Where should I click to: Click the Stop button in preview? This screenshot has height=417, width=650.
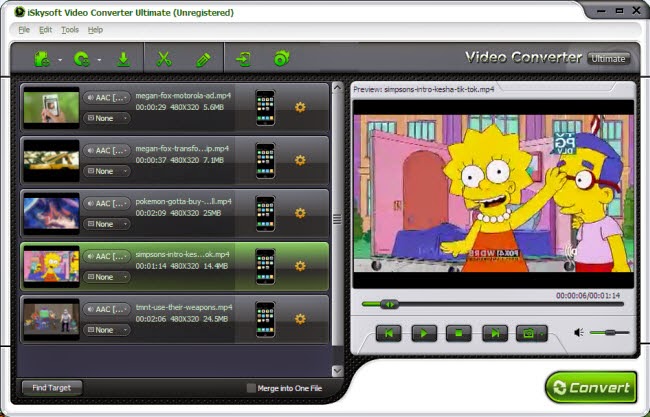[x=458, y=333]
